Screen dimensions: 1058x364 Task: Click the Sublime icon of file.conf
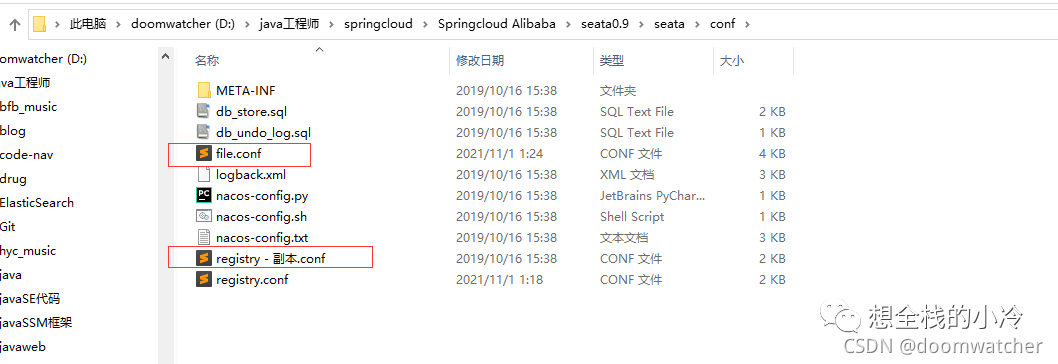[204, 154]
